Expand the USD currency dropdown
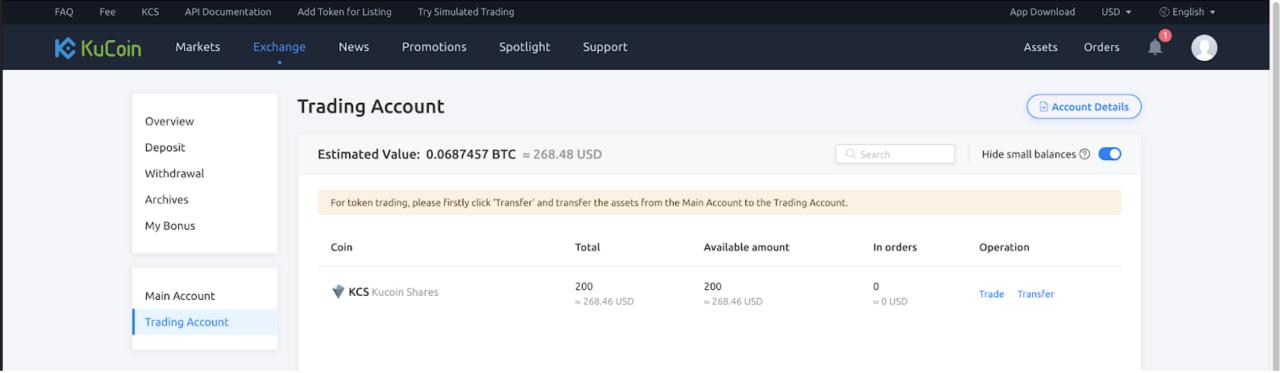This screenshot has width=1280, height=373. pos(1116,12)
